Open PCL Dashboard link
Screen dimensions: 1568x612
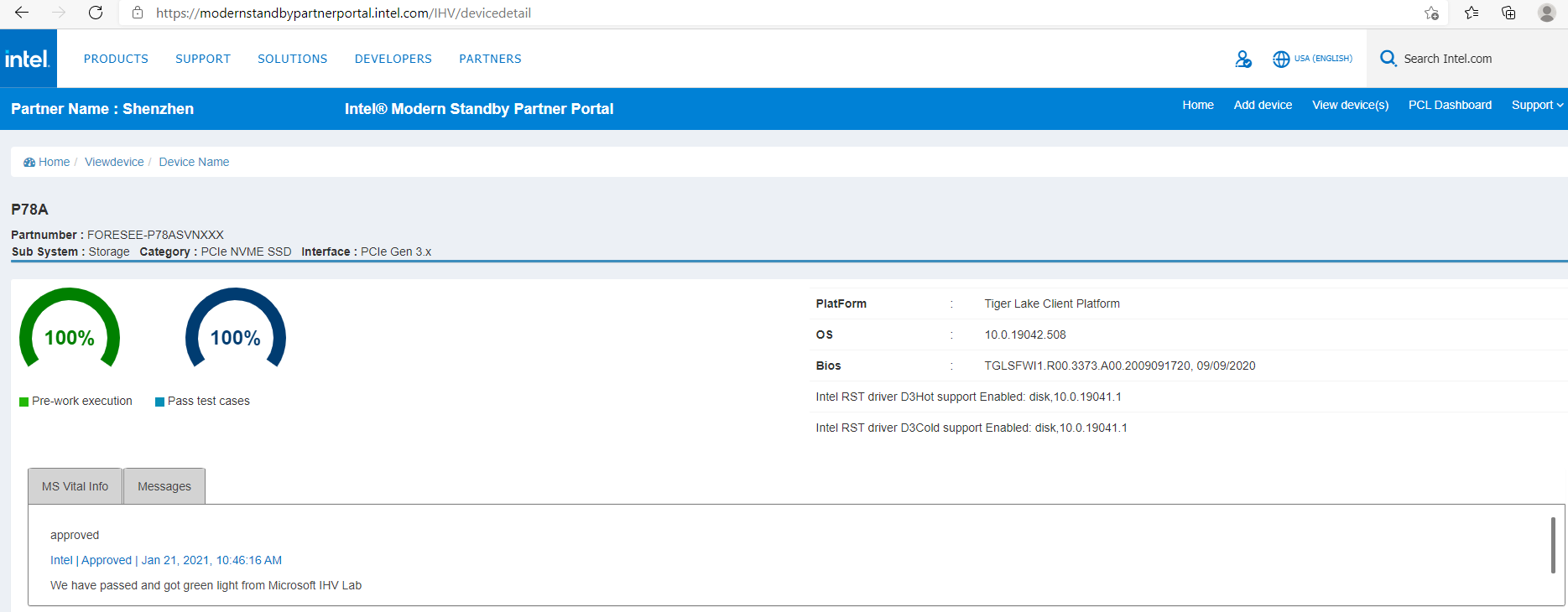click(1450, 105)
